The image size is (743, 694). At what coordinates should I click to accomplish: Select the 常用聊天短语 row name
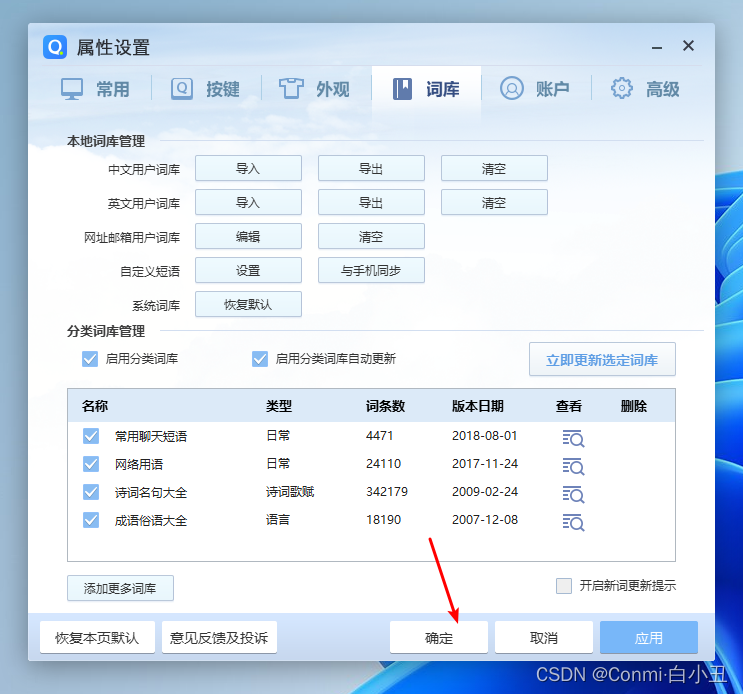(151, 436)
